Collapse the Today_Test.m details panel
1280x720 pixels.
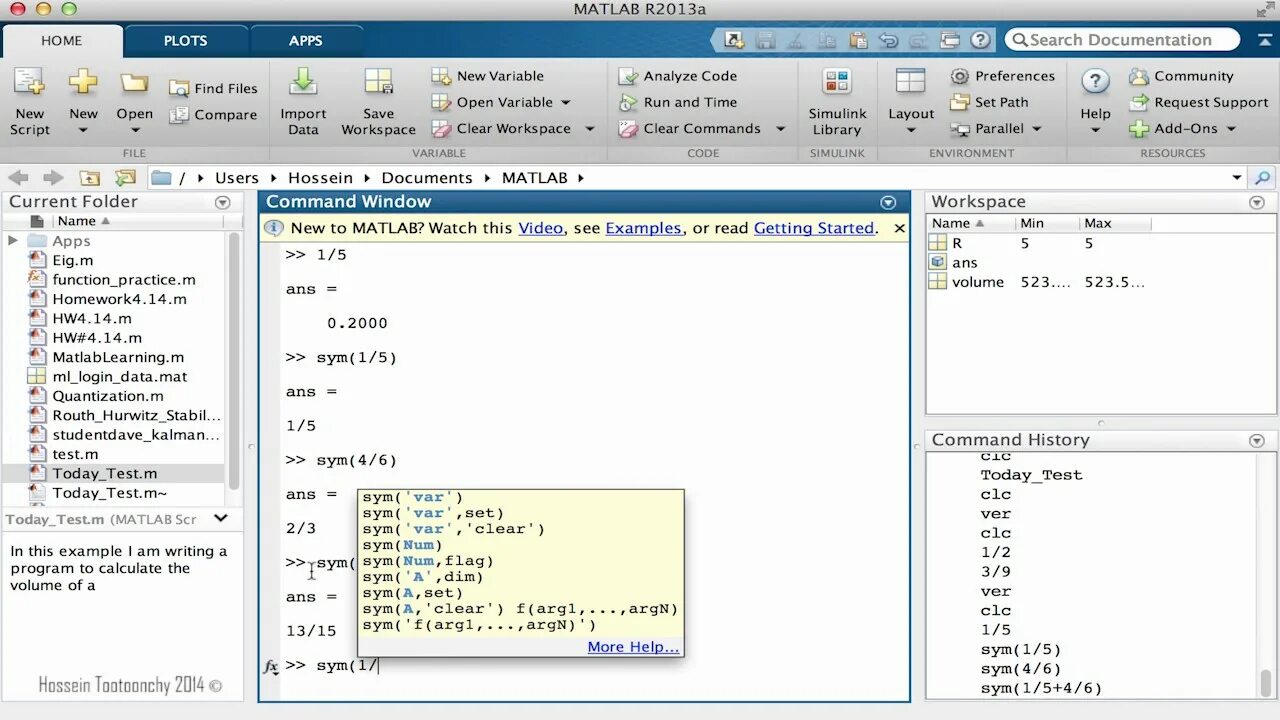point(221,519)
